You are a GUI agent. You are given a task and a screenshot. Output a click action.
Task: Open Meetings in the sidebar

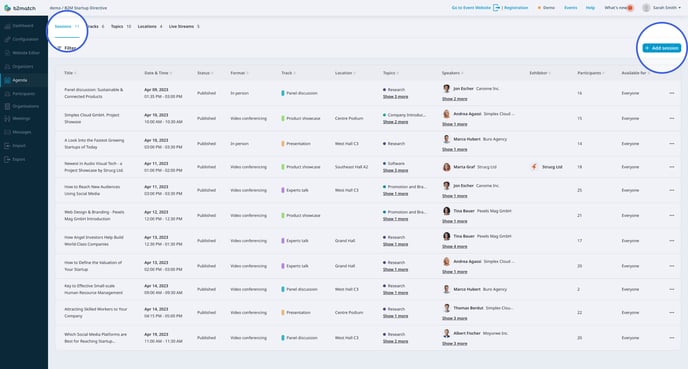[x=20, y=118]
